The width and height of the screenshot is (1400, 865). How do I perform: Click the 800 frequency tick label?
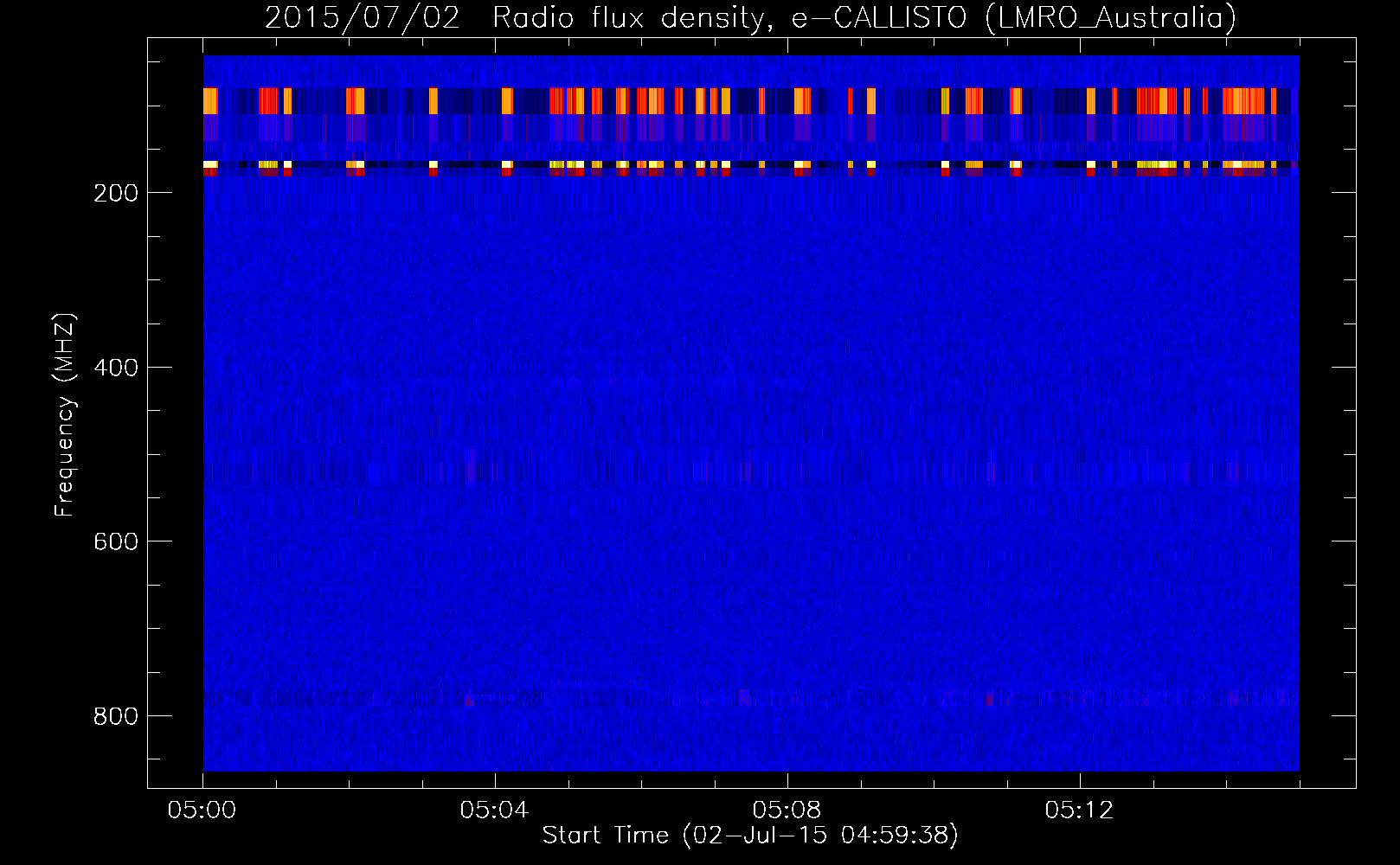116,716
